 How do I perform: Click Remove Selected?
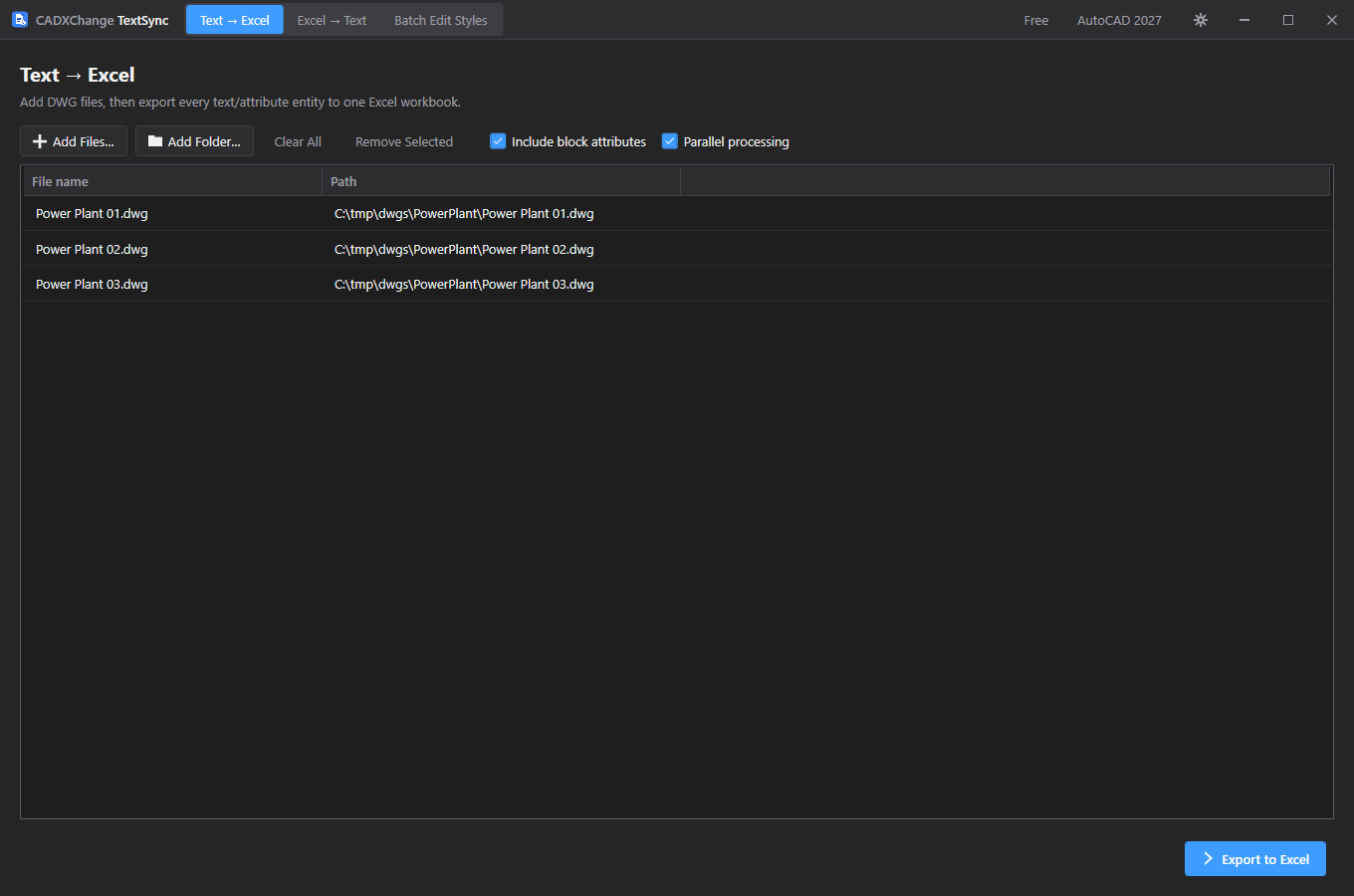coord(404,141)
